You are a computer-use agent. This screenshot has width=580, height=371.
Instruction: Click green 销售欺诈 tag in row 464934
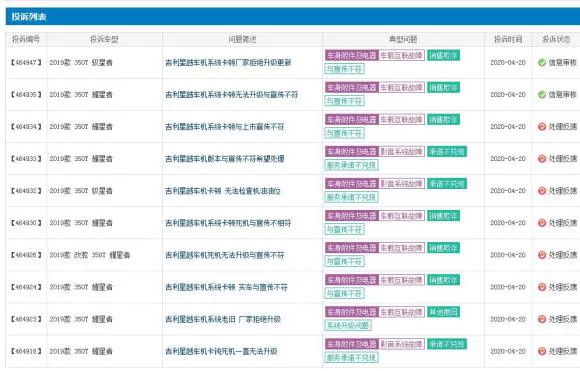coord(443,119)
